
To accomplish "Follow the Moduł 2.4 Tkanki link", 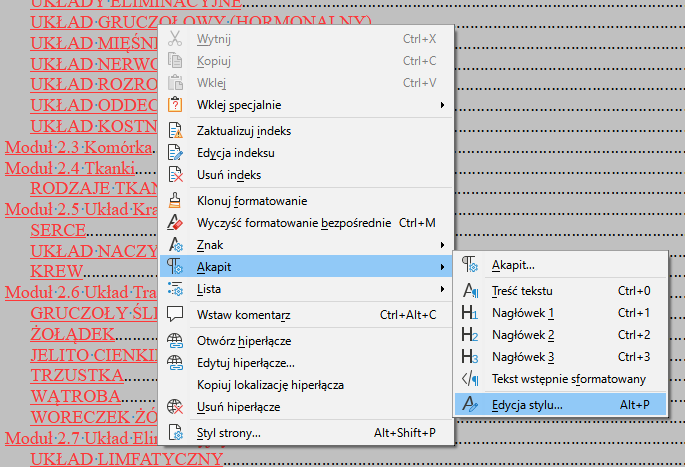I will coord(70,168).
